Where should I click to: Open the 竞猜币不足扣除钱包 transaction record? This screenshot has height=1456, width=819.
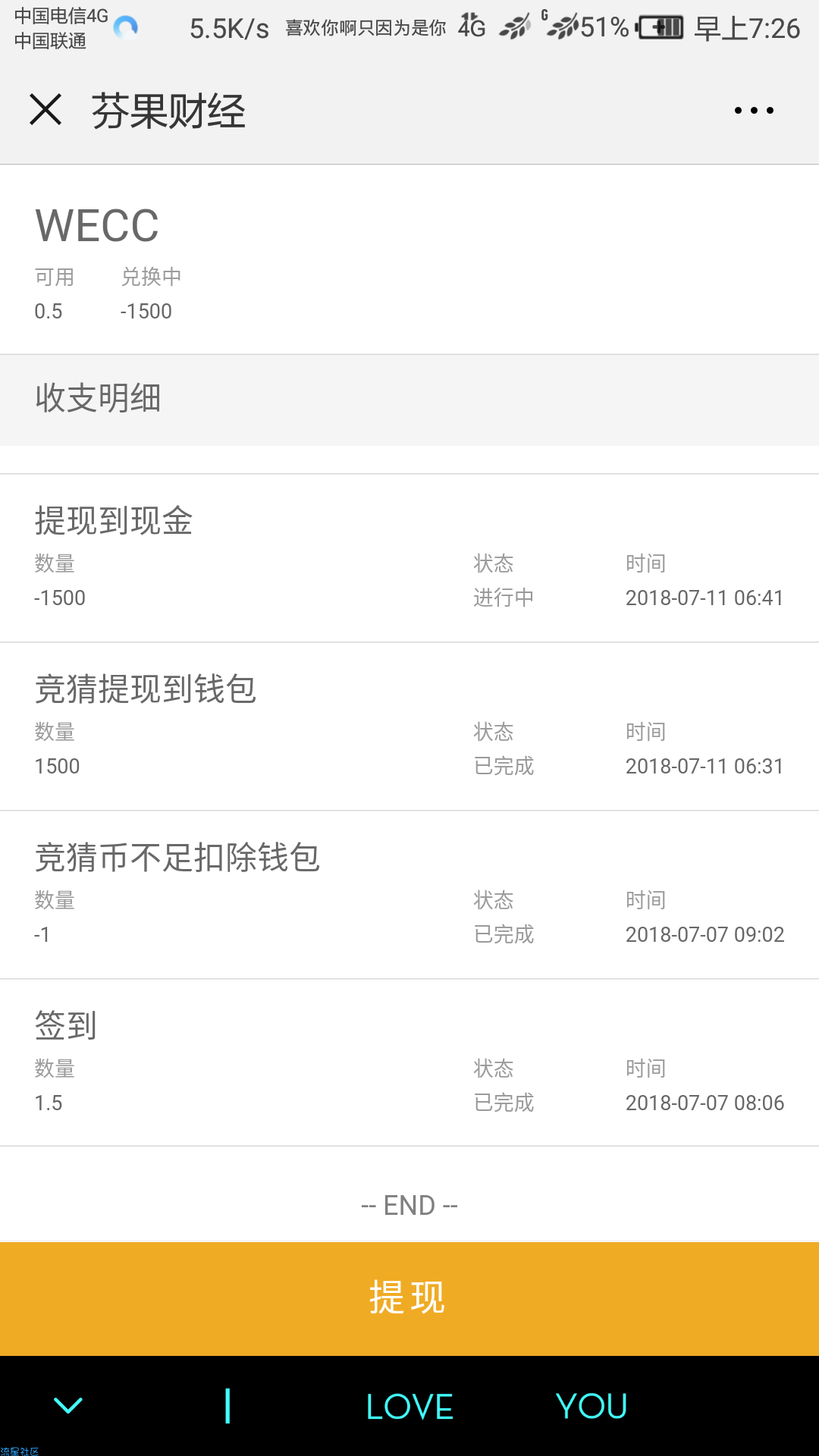tap(409, 895)
